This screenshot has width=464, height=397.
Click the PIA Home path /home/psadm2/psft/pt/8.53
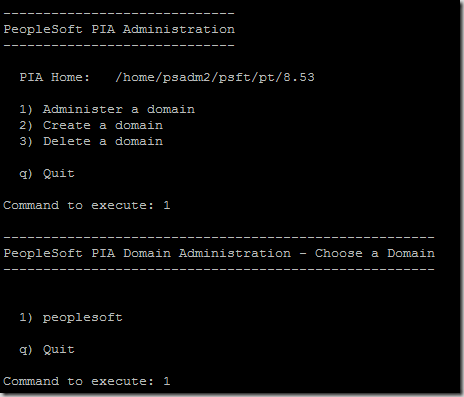pyautogui.click(x=215, y=77)
